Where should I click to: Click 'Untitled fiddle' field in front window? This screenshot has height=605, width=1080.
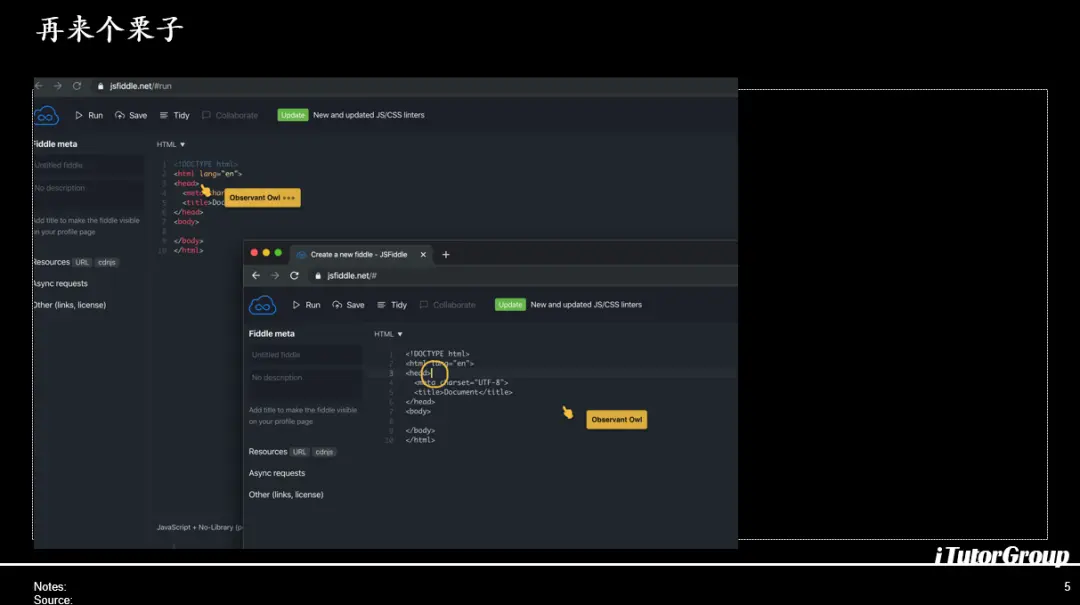304,355
